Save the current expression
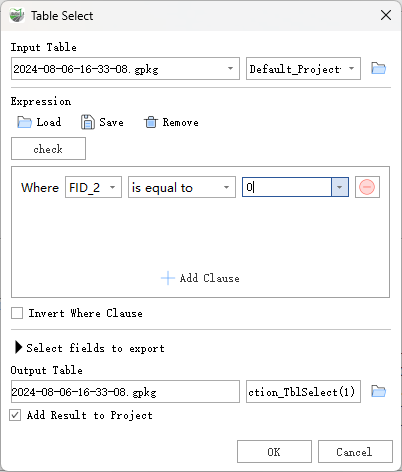Image resolution: width=402 pixels, height=472 pixels. click(x=102, y=122)
